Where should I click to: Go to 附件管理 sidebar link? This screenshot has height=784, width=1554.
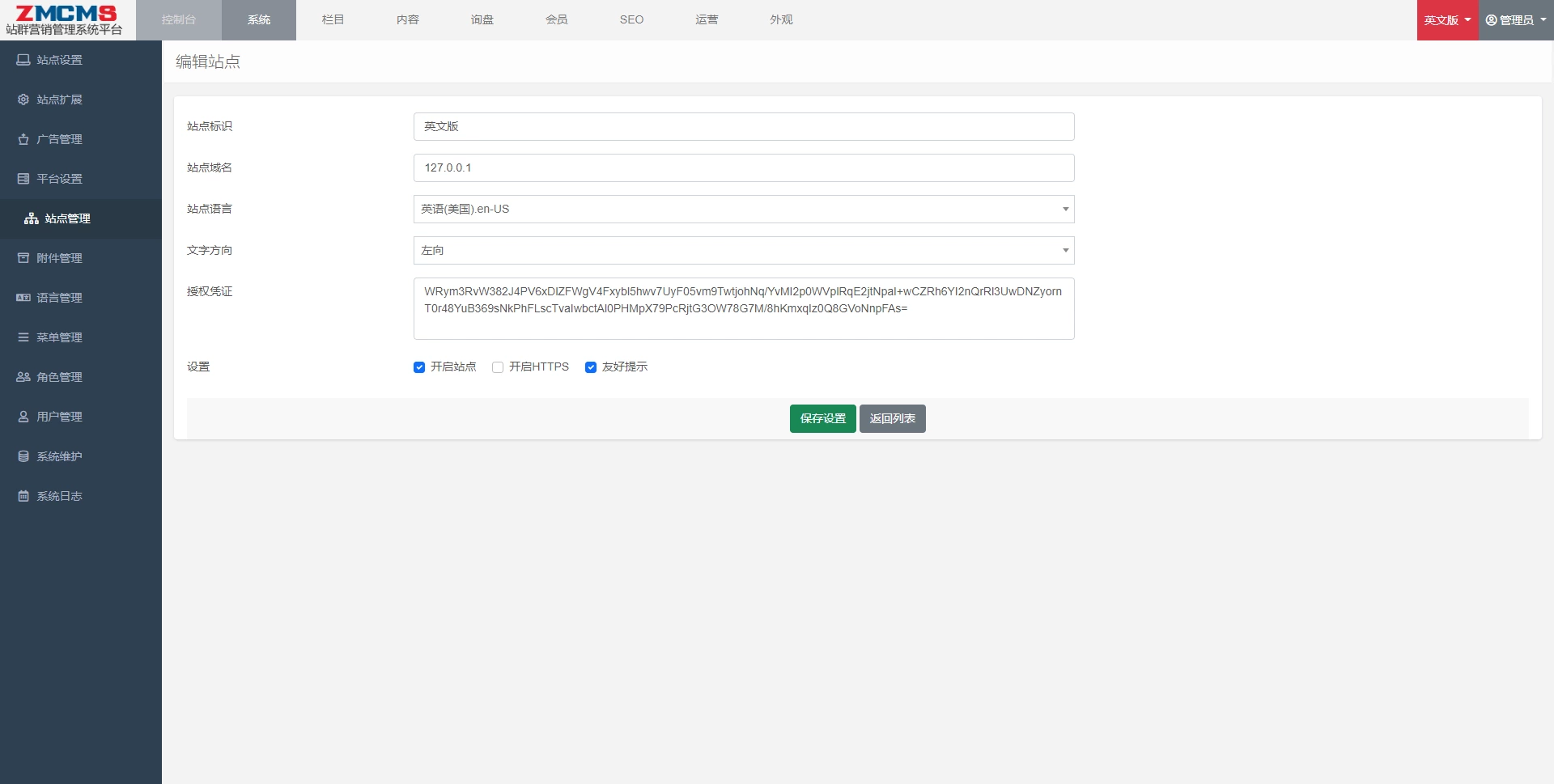81,258
